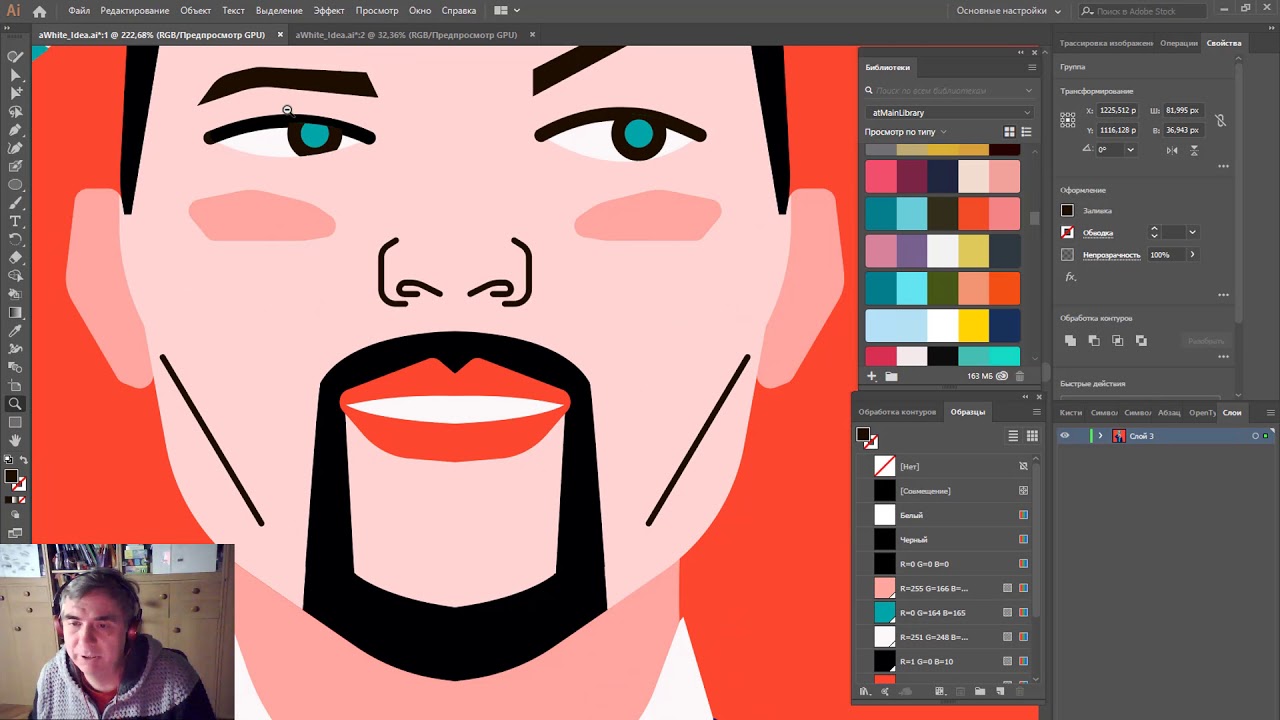Apply the Unite pathfinder shape mode
This screenshot has height=720, width=1280.
click(1070, 341)
